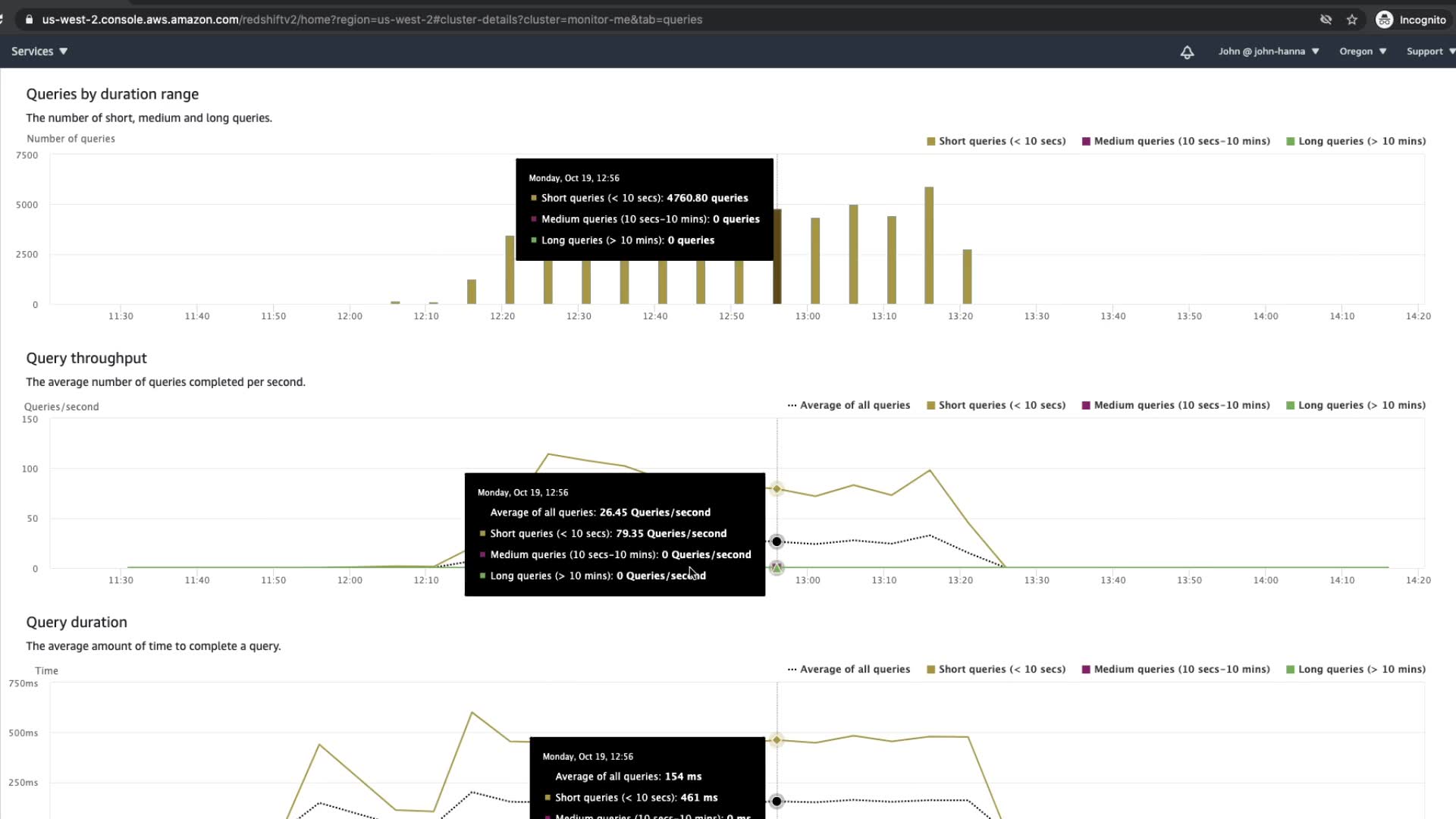This screenshot has height=819, width=1456.
Task: Click Long queries green swatch in top legend
Action: click(x=1291, y=141)
